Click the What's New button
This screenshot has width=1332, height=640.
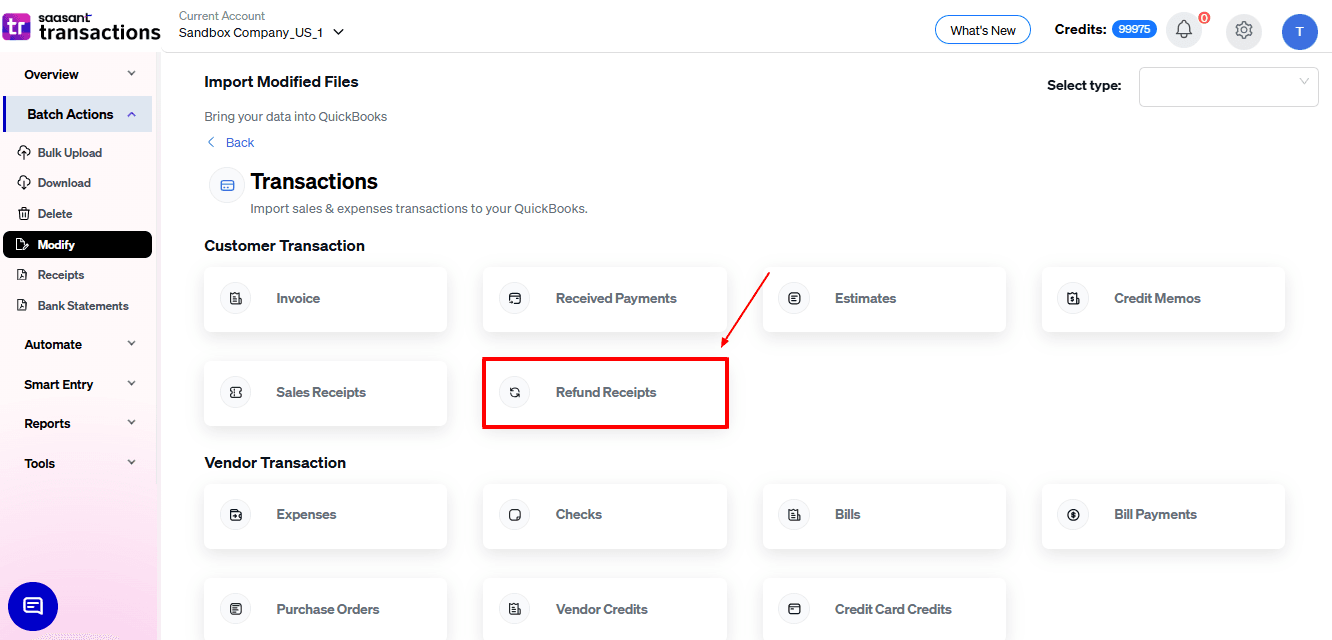click(x=982, y=30)
